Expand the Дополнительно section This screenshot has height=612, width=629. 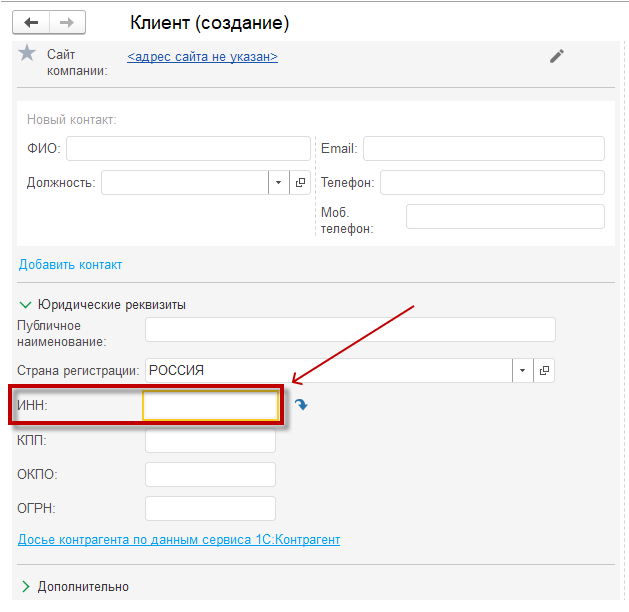(x=25, y=586)
